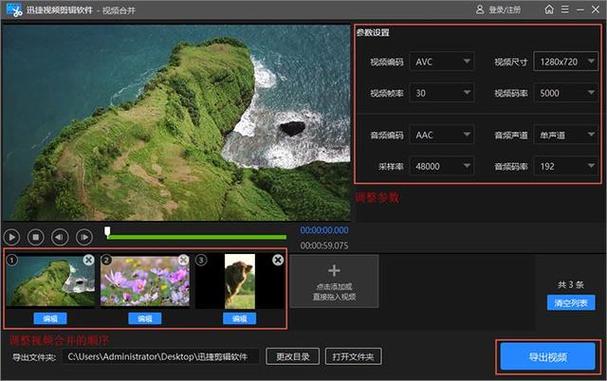607x381 pixels.
Task: Select the island video thumbnail
Action: click(x=51, y=280)
